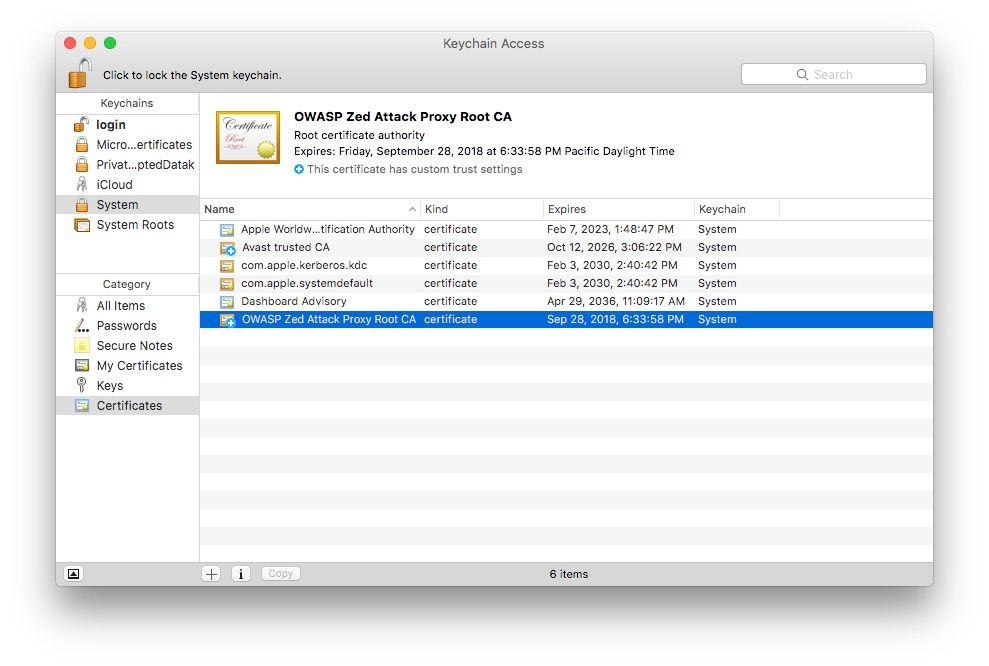989x666 pixels.
Task: Click the custom trust settings plus badge
Action: (299, 169)
